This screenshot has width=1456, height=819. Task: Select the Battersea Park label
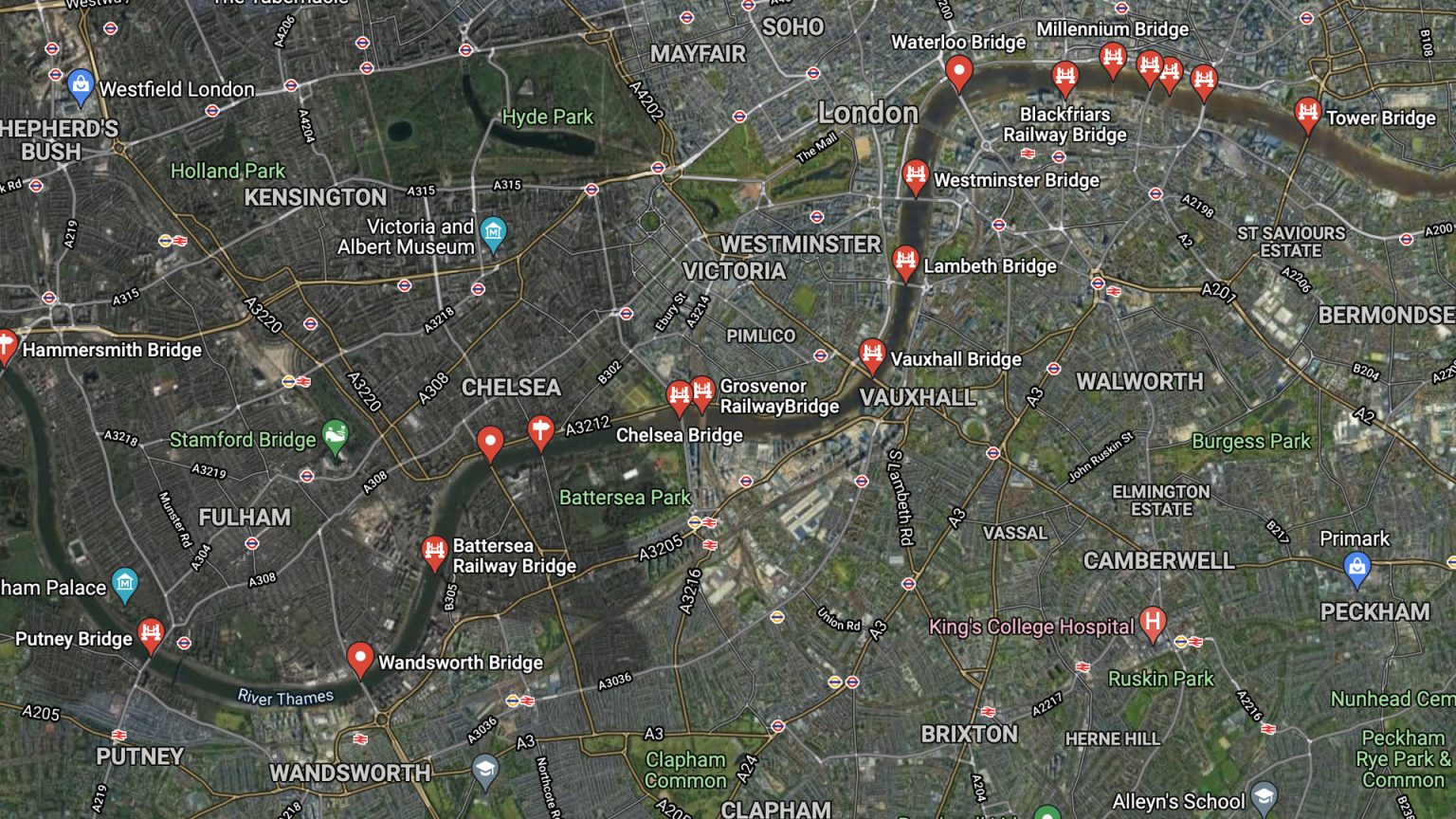(x=625, y=497)
